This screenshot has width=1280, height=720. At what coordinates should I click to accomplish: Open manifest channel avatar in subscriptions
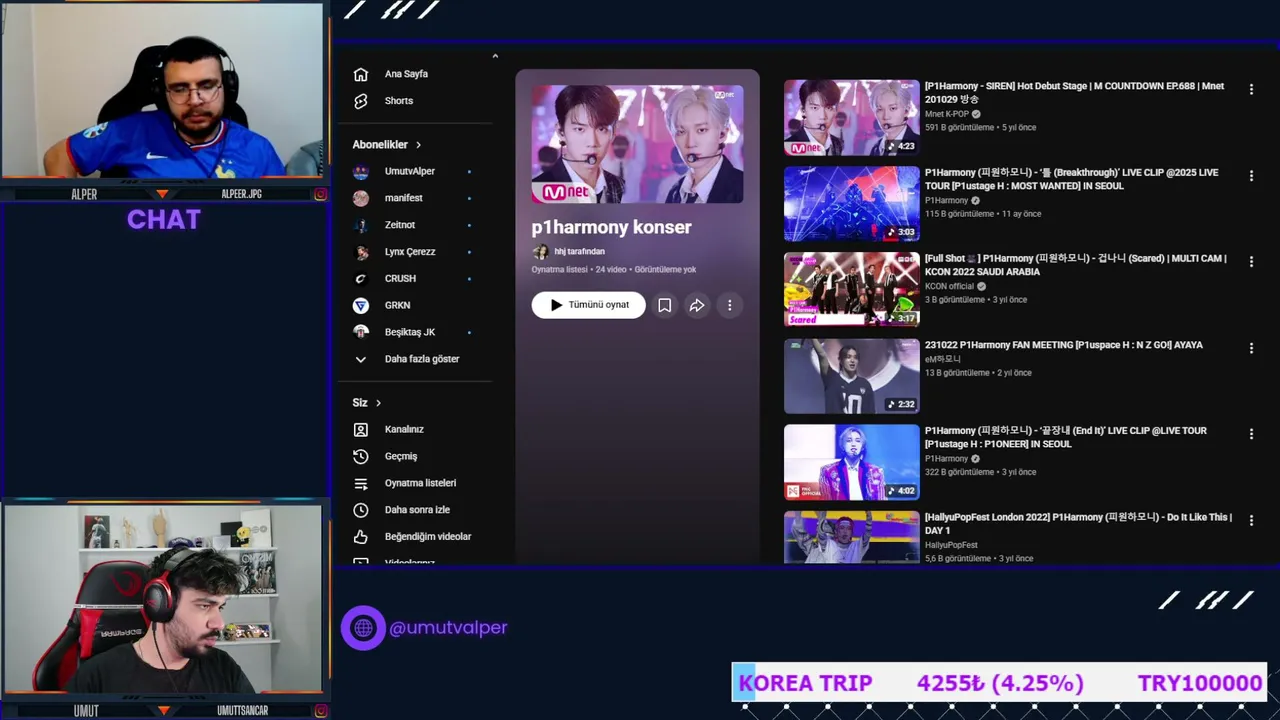pos(361,199)
